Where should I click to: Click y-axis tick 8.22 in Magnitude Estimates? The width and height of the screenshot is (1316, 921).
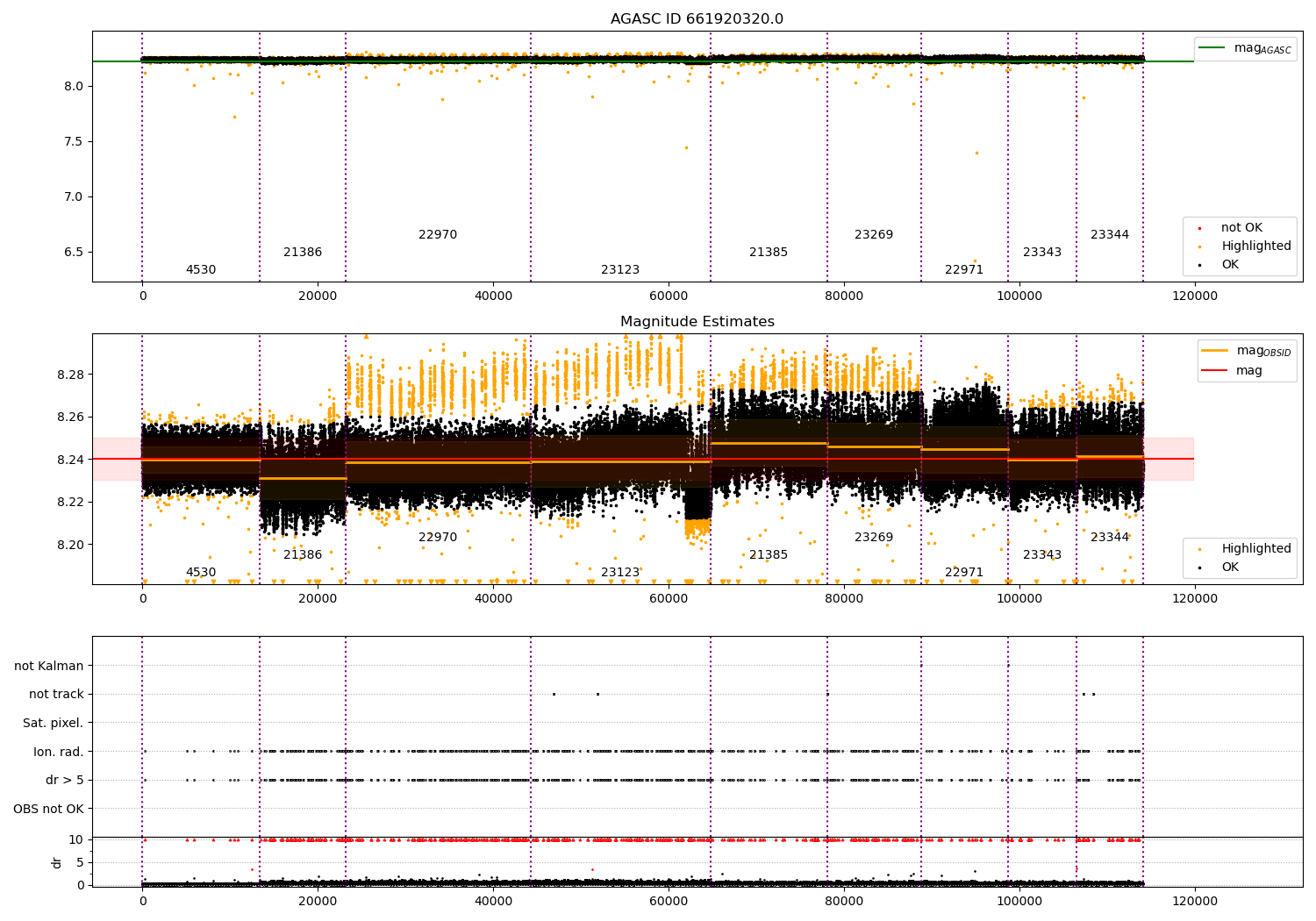70,502
